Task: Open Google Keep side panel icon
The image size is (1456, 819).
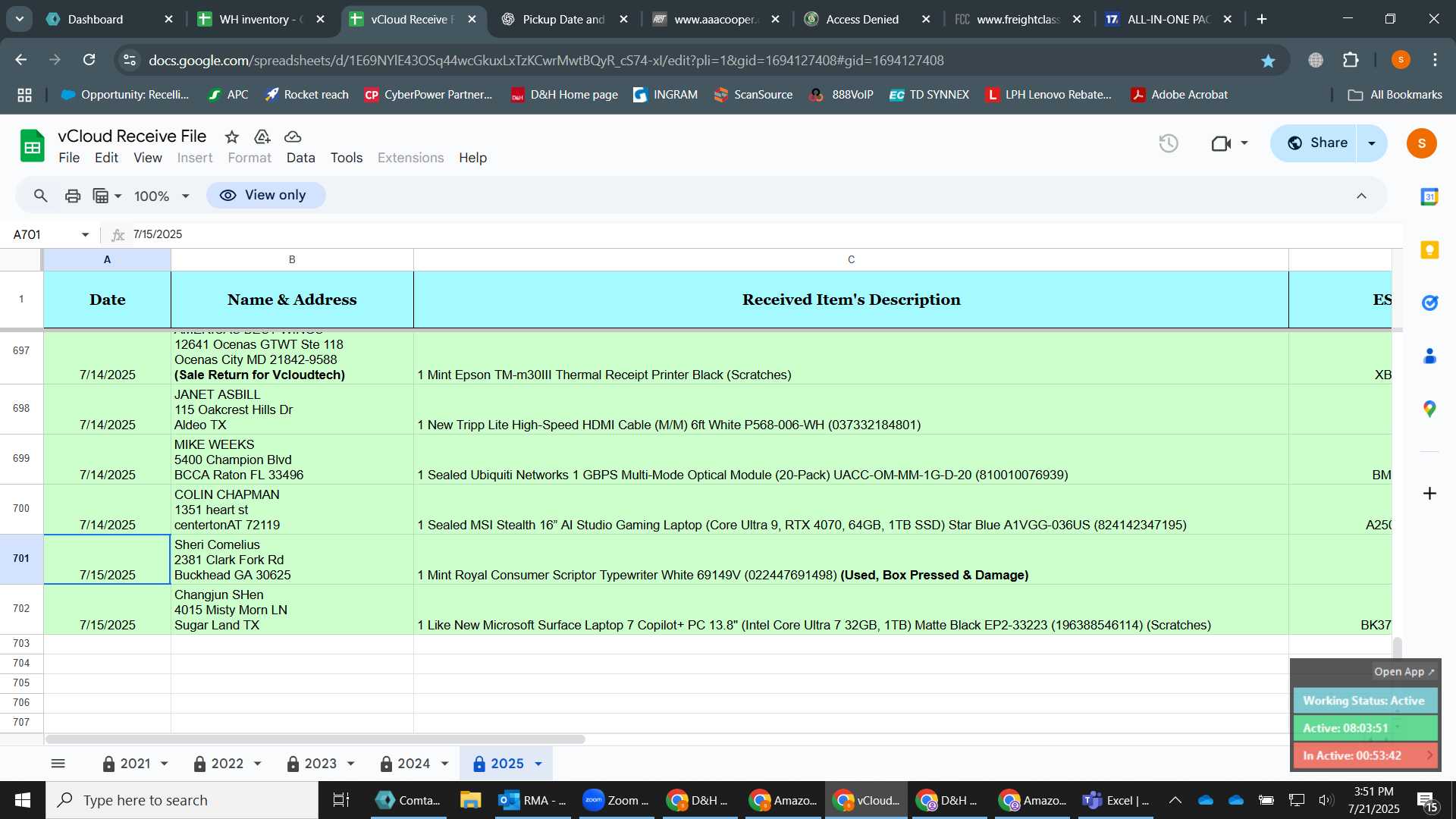Action: pos(1429,250)
